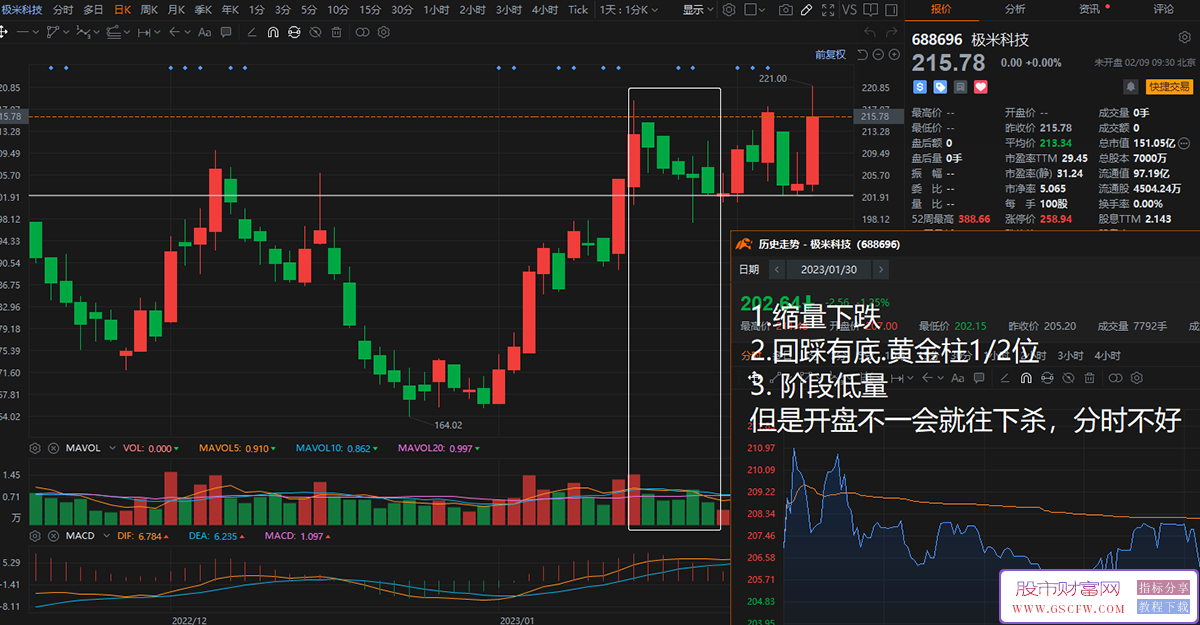The width and height of the screenshot is (1200, 625).
Task: Click the grey note badge icon
Action: 960,87
